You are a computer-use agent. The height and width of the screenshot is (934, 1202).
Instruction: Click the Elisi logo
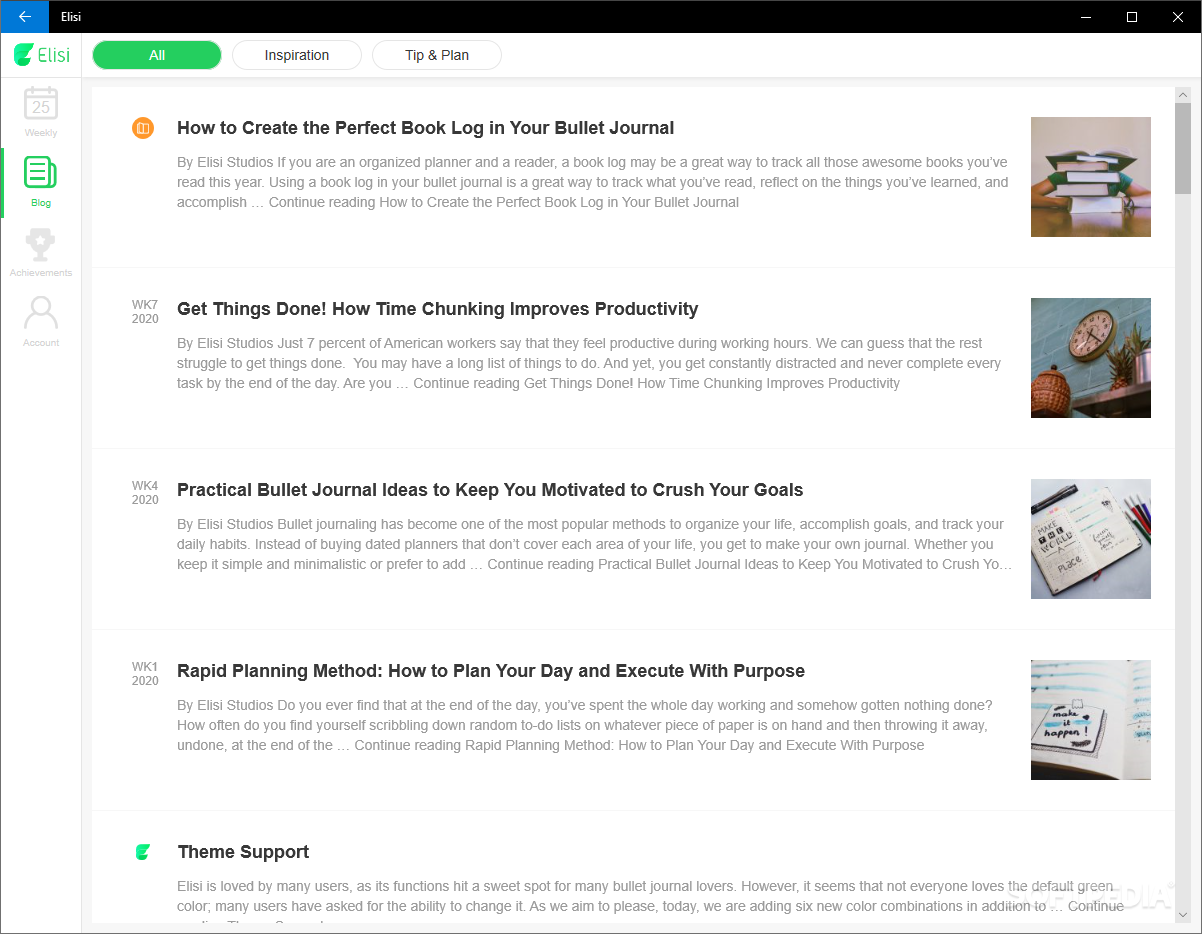click(42, 55)
